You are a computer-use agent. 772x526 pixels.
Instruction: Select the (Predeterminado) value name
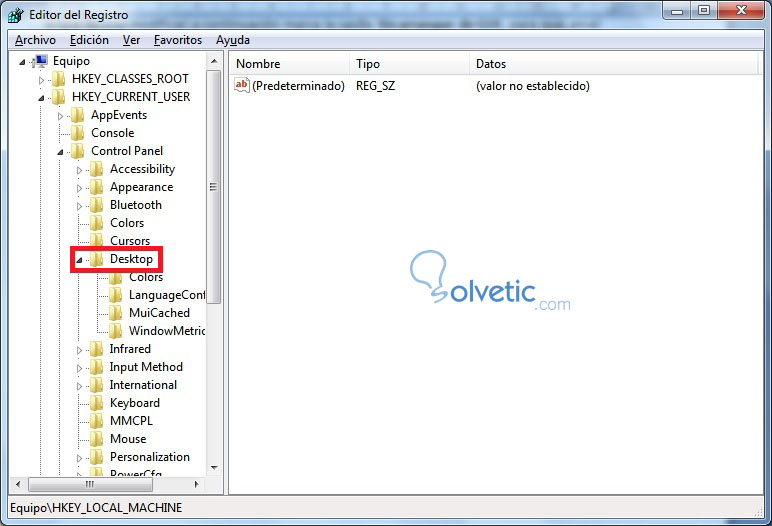tap(298, 86)
